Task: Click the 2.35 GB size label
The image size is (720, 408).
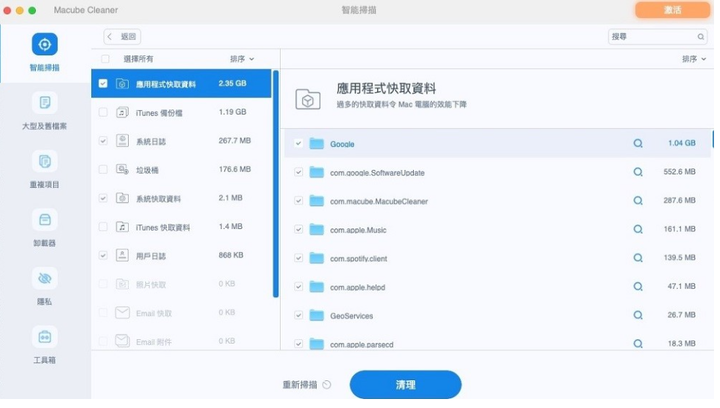Action: 232,84
